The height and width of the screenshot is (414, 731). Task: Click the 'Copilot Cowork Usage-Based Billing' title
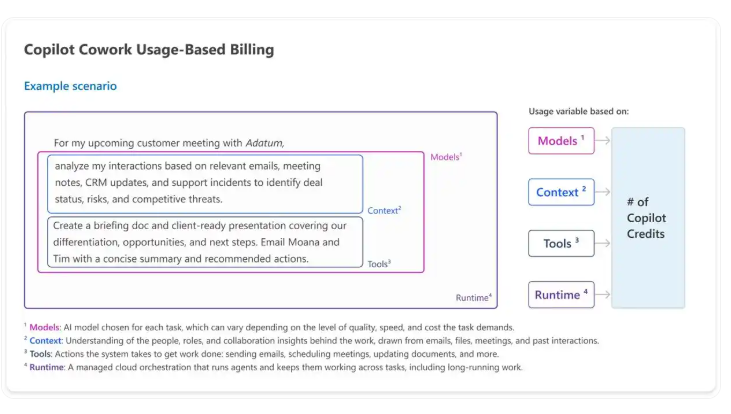tap(149, 49)
